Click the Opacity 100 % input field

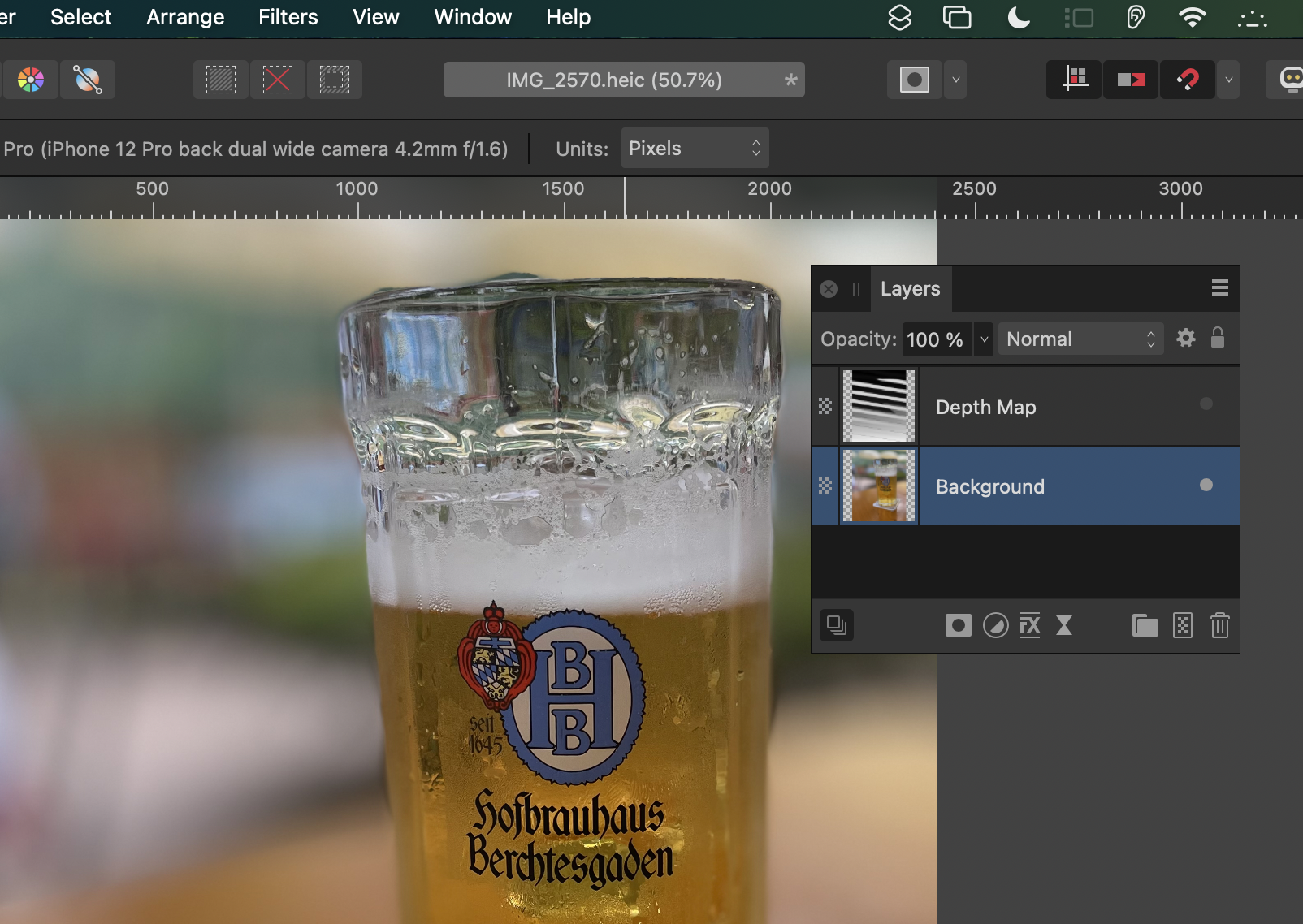tap(937, 339)
